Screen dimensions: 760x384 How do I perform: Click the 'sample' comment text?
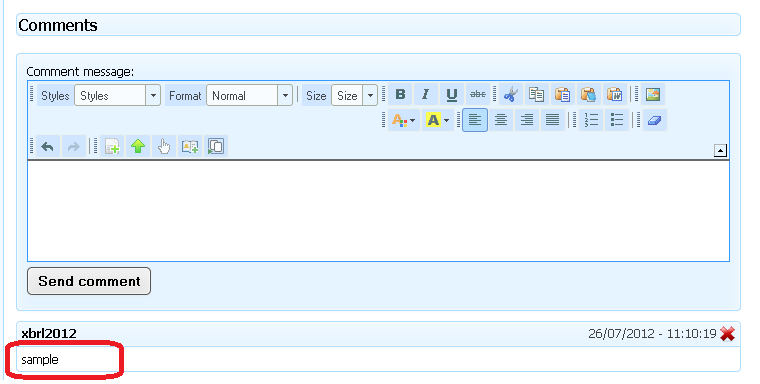click(40, 360)
